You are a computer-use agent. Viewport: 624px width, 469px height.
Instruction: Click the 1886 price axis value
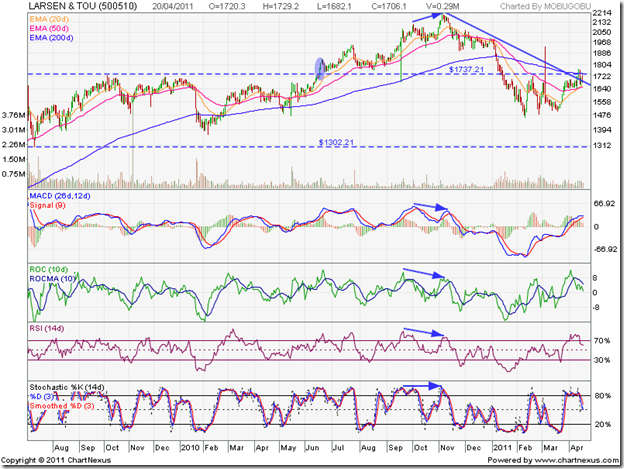[602, 53]
